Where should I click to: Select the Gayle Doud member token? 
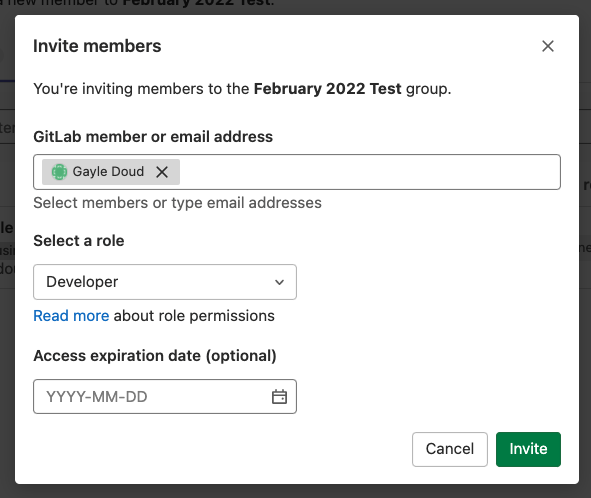pos(111,172)
